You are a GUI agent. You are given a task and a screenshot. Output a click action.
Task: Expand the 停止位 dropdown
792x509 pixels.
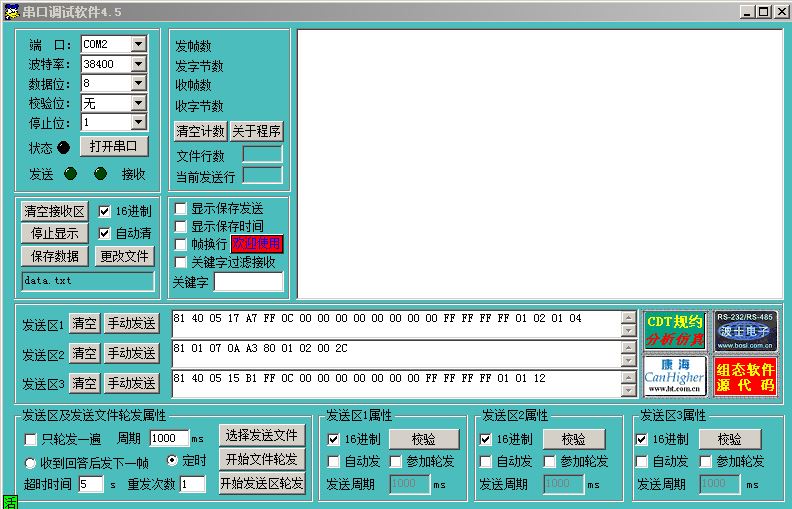tap(138, 122)
